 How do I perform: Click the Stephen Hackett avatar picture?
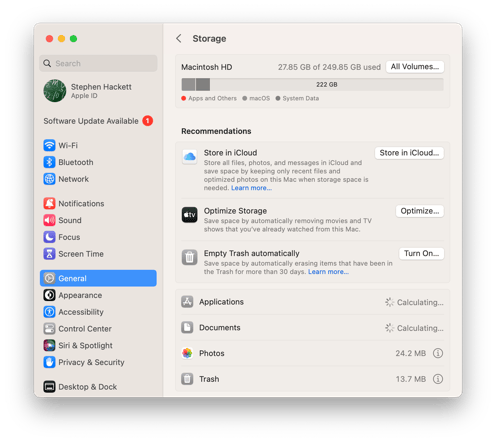click(55, 91)
